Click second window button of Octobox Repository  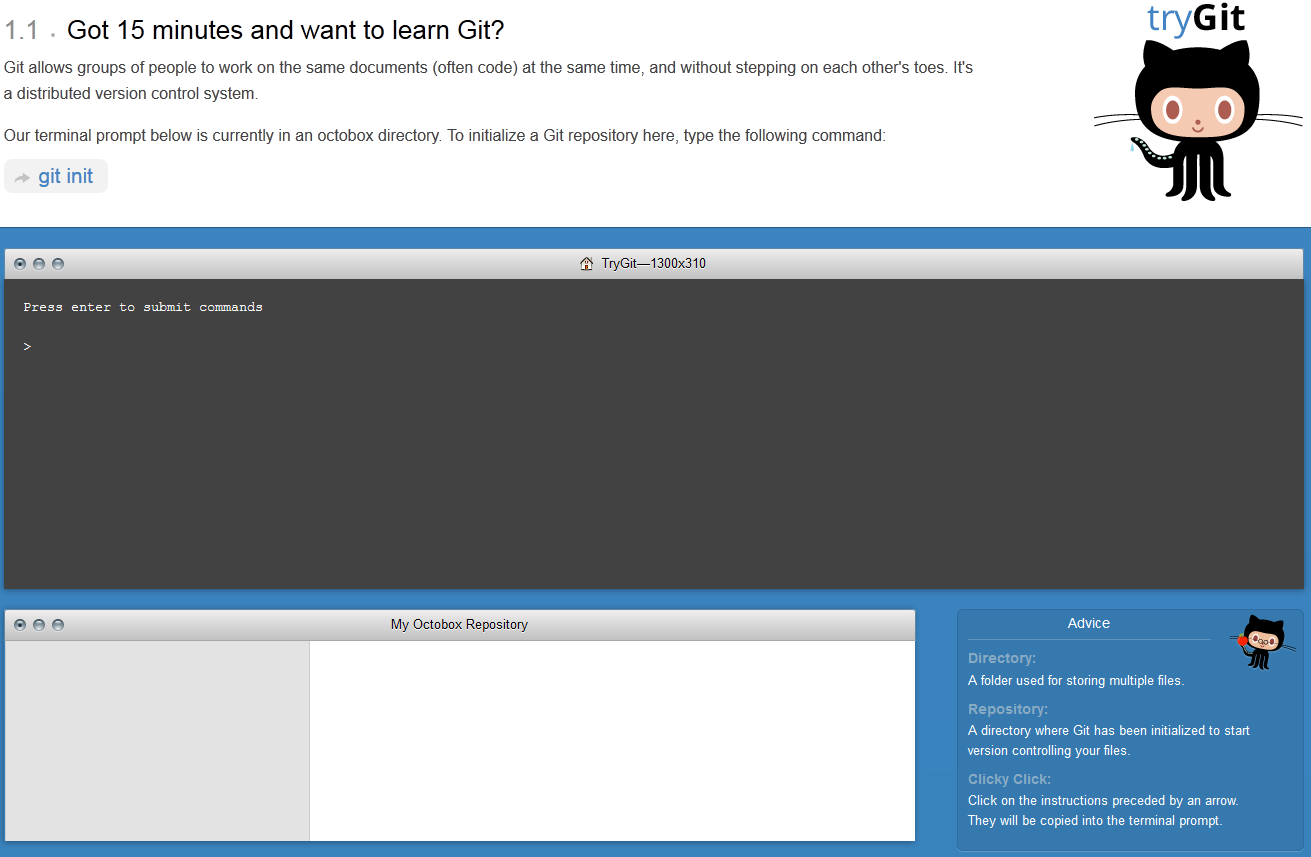pos(39,625)
